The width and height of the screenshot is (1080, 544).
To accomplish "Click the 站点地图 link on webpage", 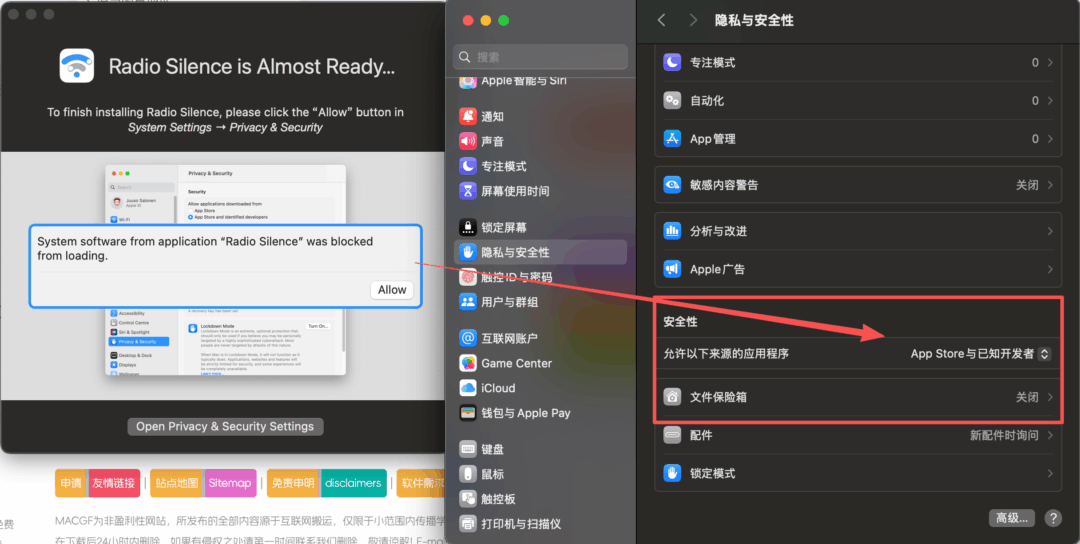I will coord(177,483).
